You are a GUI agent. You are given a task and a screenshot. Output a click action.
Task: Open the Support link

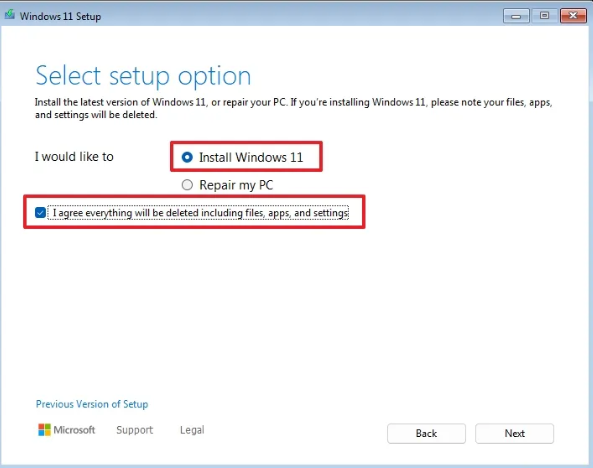135,430
